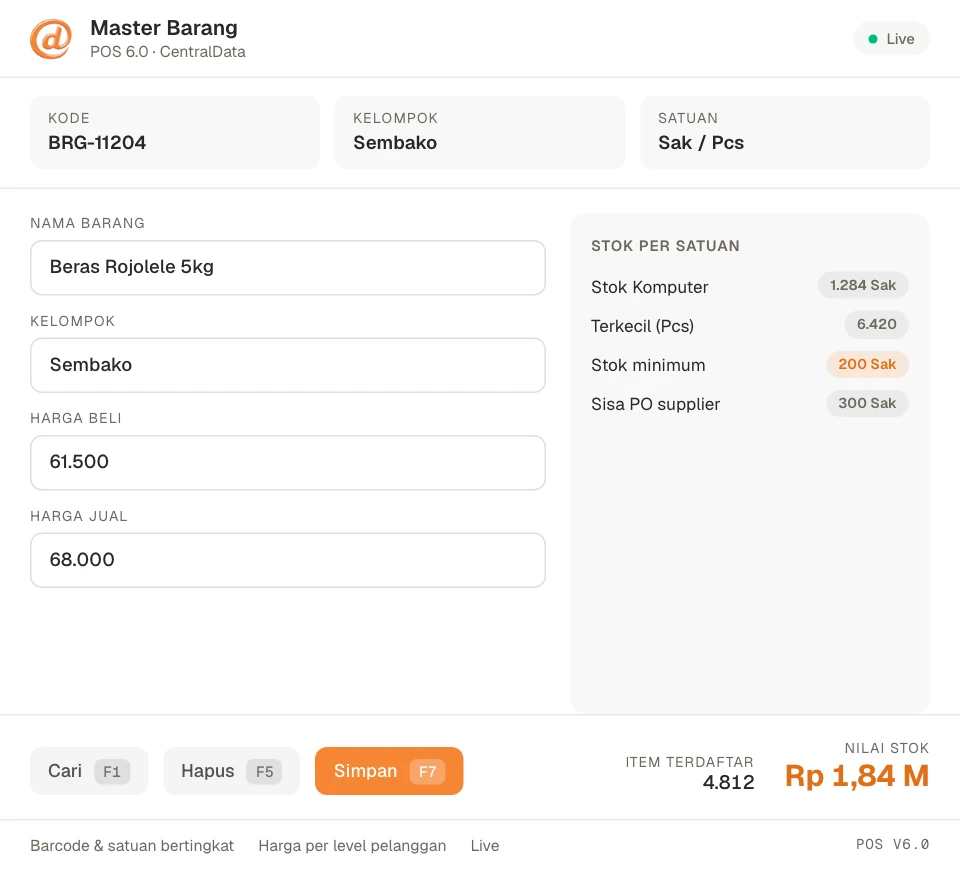
Task: Click the Stok Komputer label
Action: tap(650, 287)
